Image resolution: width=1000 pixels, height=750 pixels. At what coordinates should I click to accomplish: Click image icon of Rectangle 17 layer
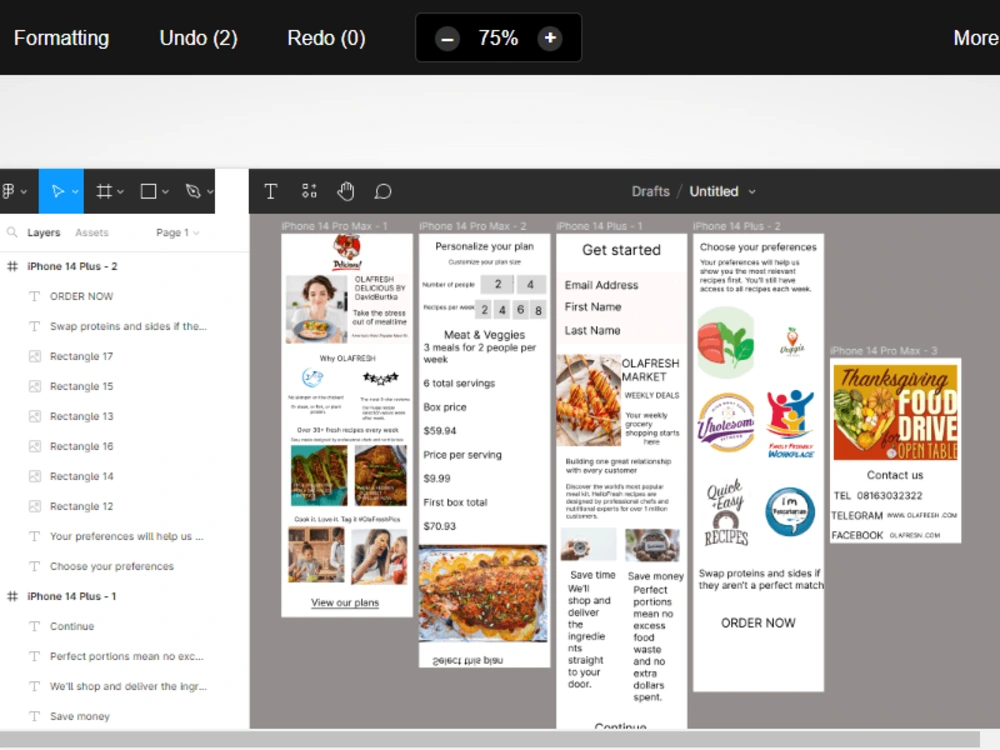(34, 357)
